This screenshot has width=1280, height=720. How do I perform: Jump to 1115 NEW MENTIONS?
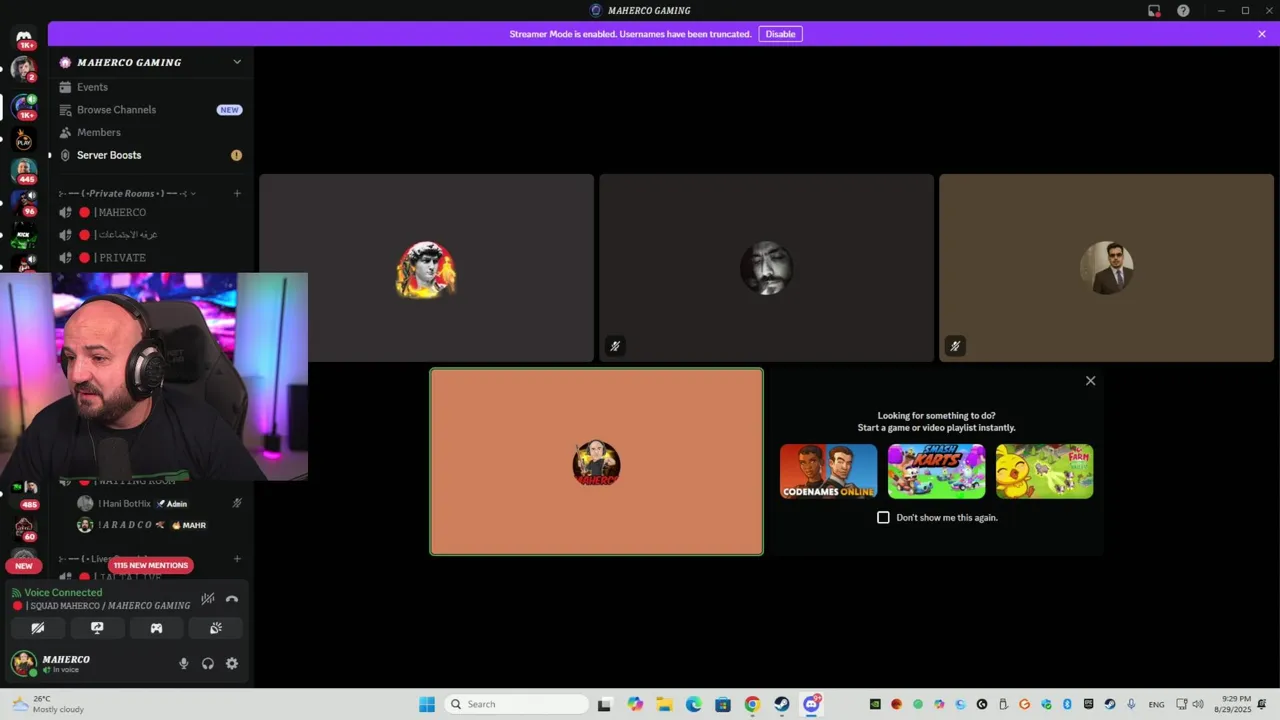tap(150, 566)
